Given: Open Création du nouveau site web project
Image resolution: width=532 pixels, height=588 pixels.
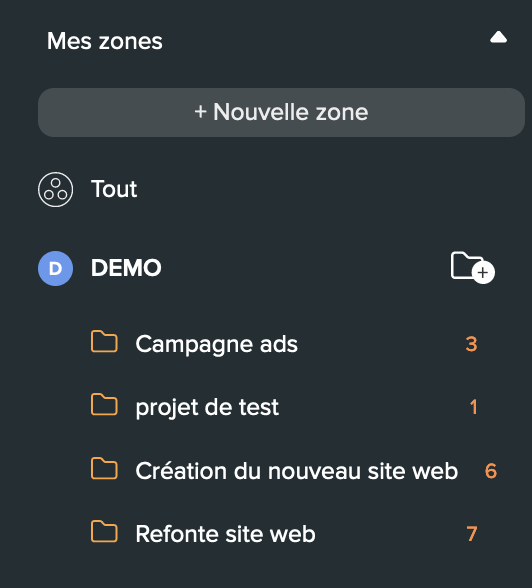Looking at the screenshot, I should point(297,471).
